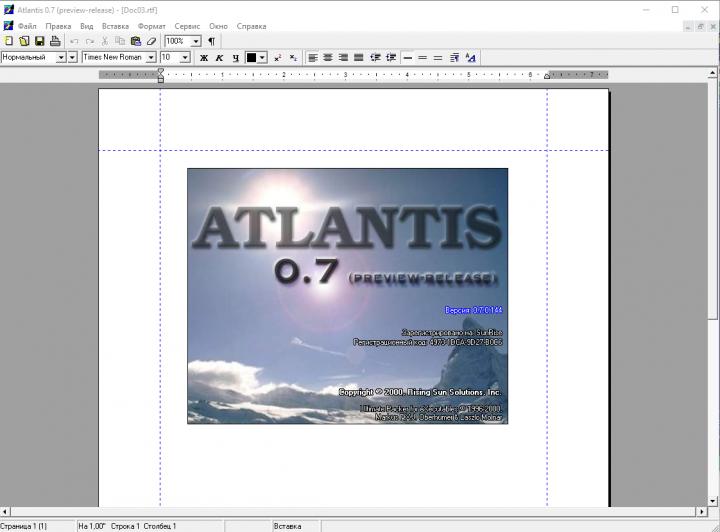Toggle the pilcrow show-special-symbols button
The height and width of the screenshot is (532, 720).
pyautogui.click(x=211, y=41)
